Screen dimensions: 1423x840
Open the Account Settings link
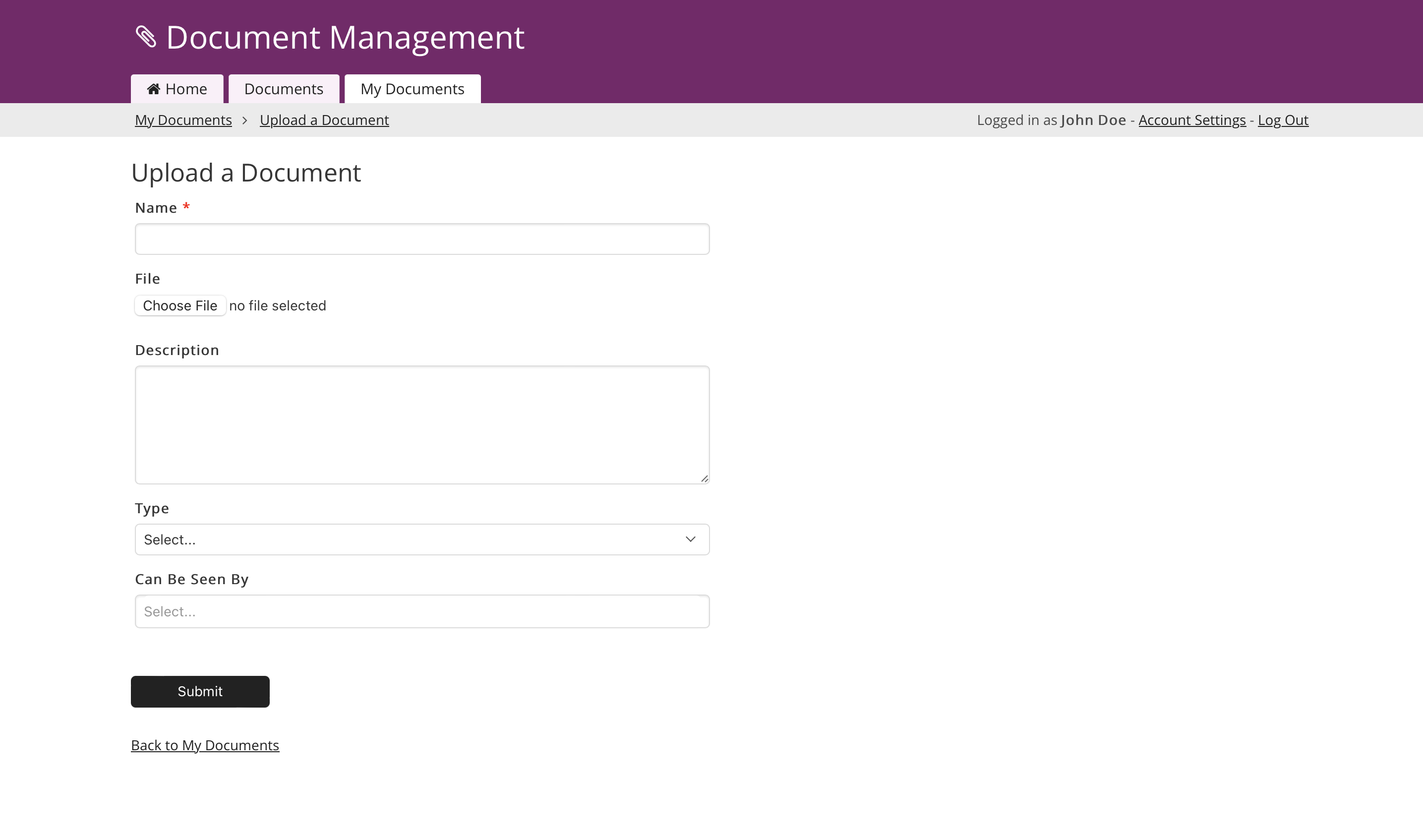[1191, 120]
